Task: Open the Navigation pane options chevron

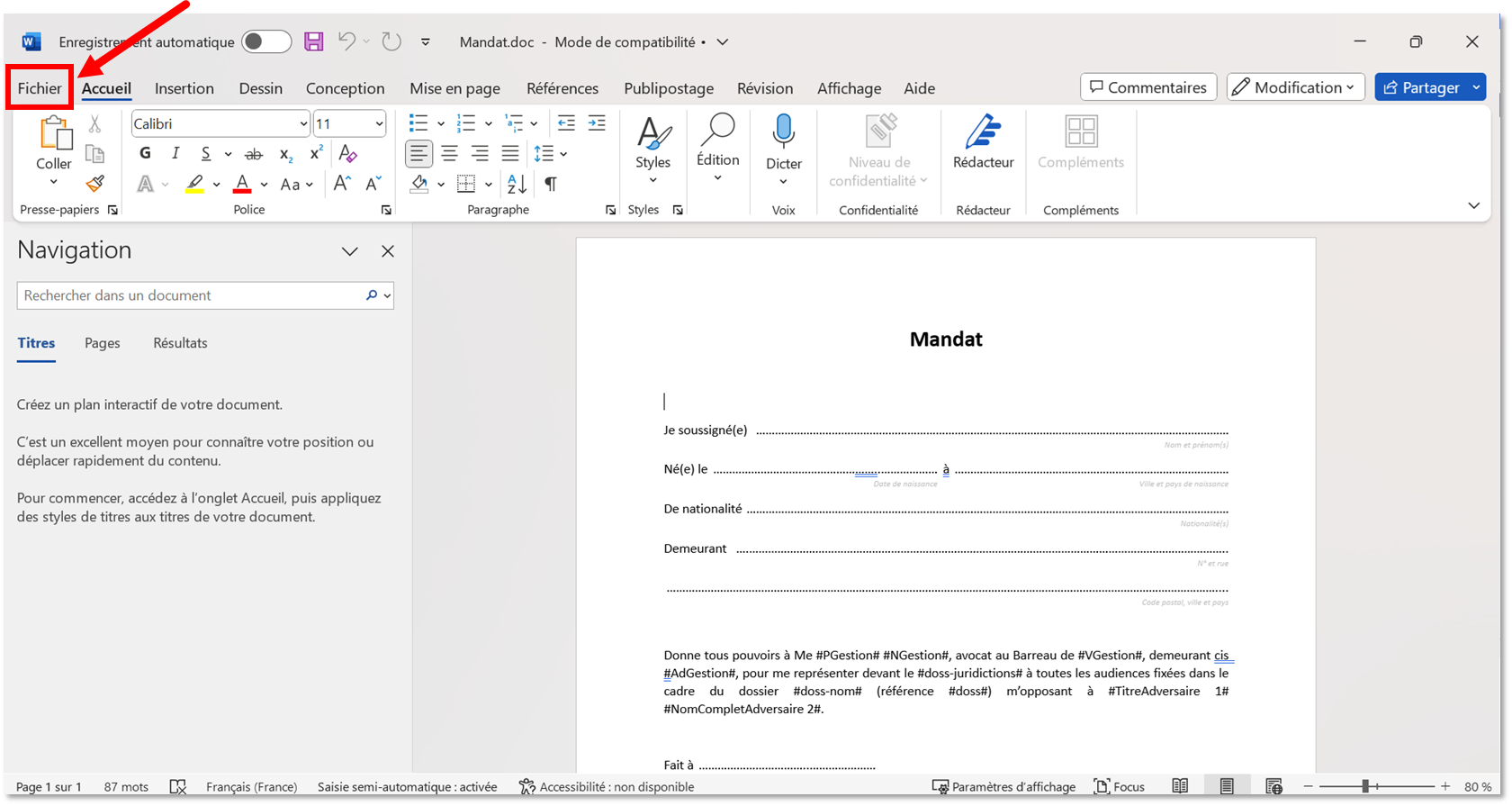Action: click(x=350, y=251)
